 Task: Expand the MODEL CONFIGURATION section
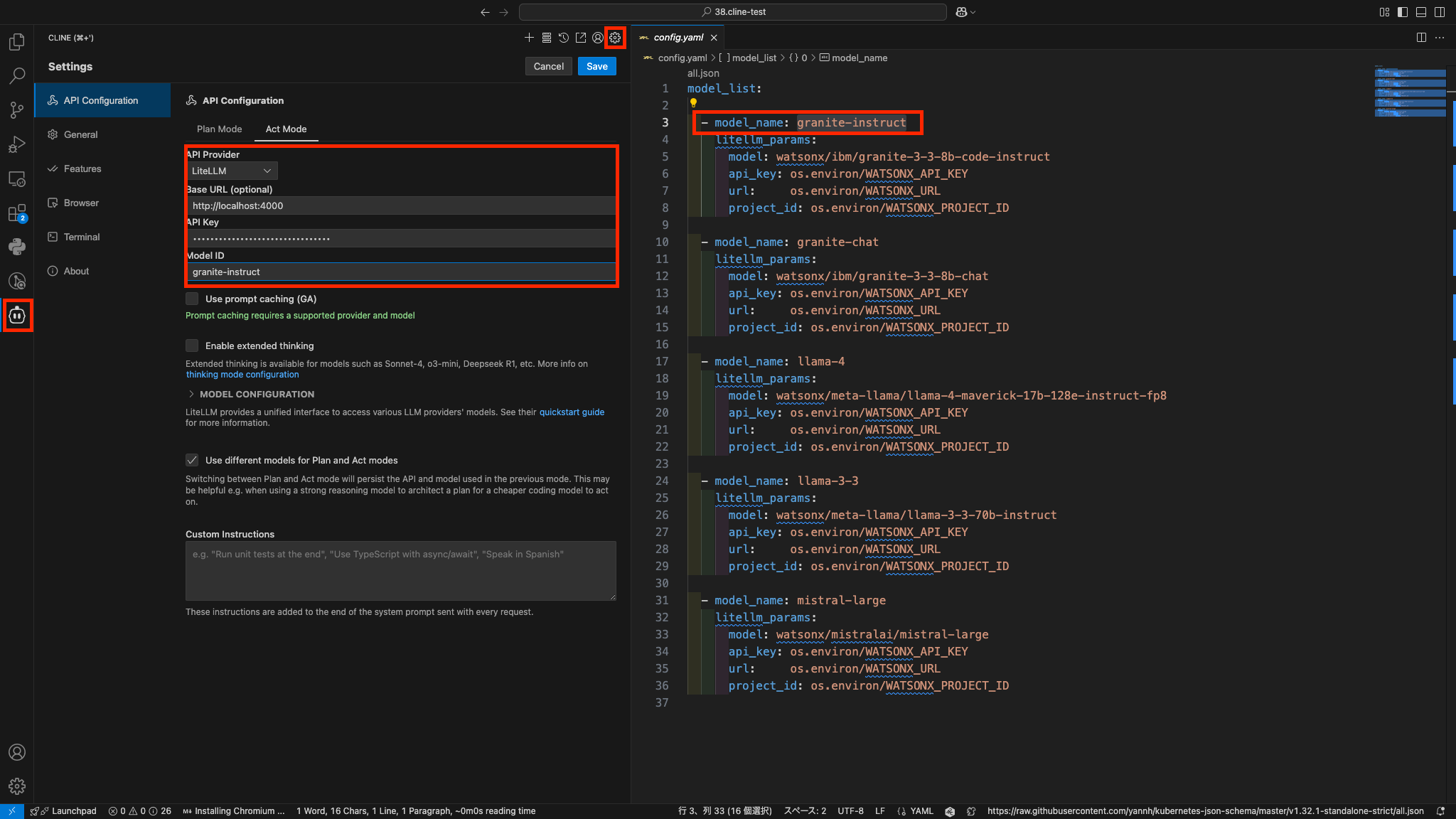click(250, 394)
